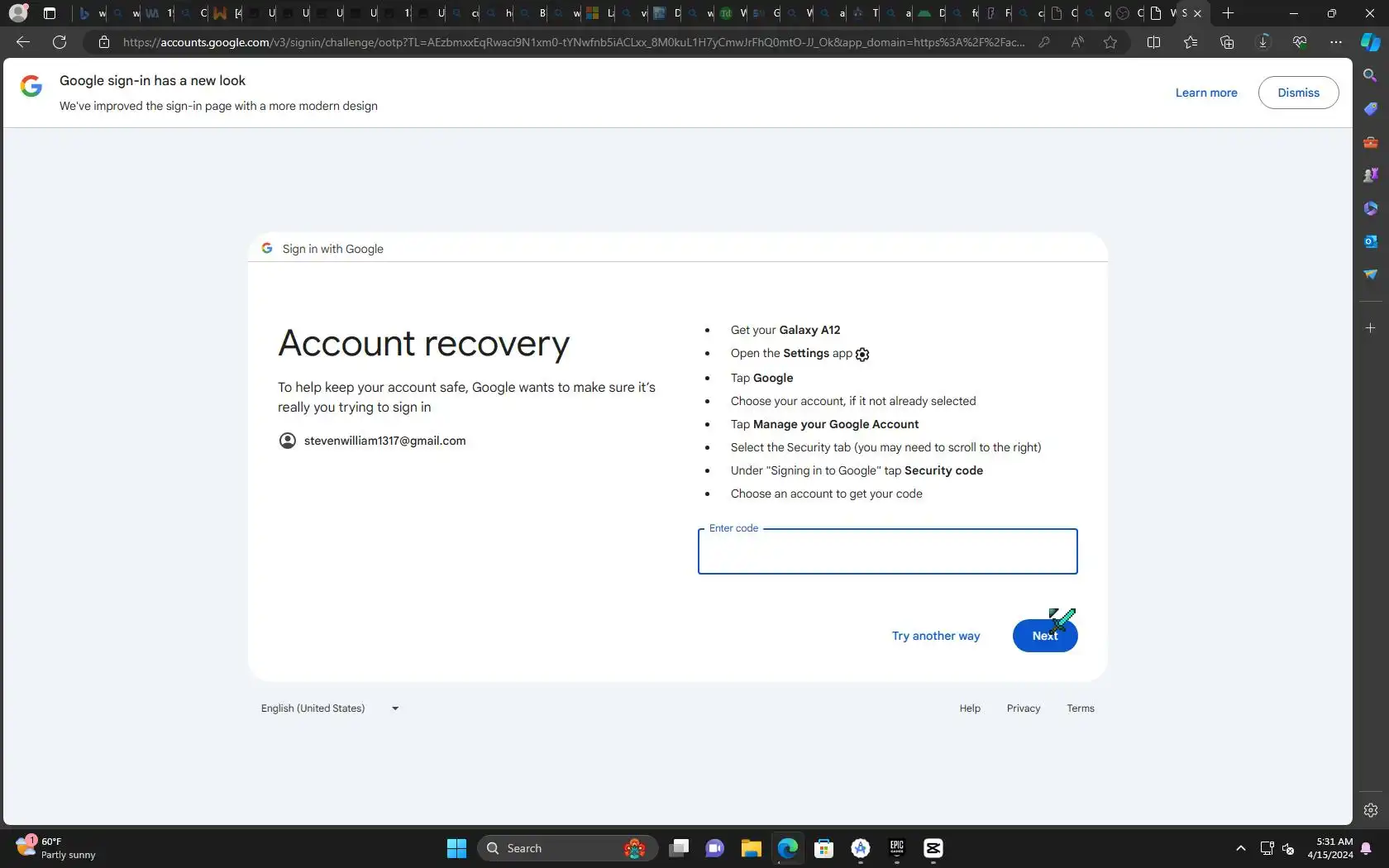This screenshot has width=1389, height=868.
Task: Show browser Downloads
Action: coord(1263,42)
